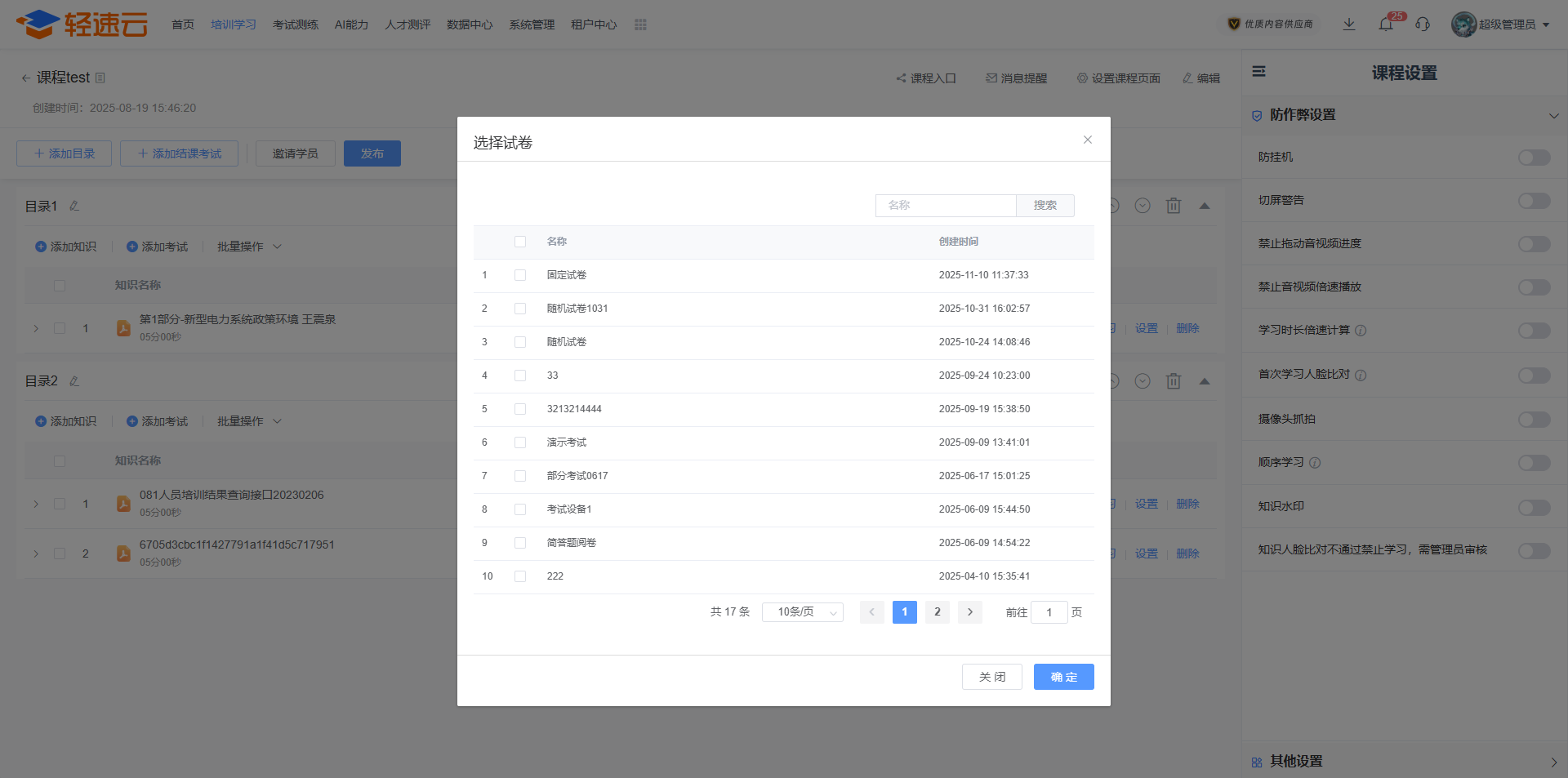This screenshot has height=778, width=1568.
Task: Click the back arrow next to 课程test
Action: tap(25, 78)
